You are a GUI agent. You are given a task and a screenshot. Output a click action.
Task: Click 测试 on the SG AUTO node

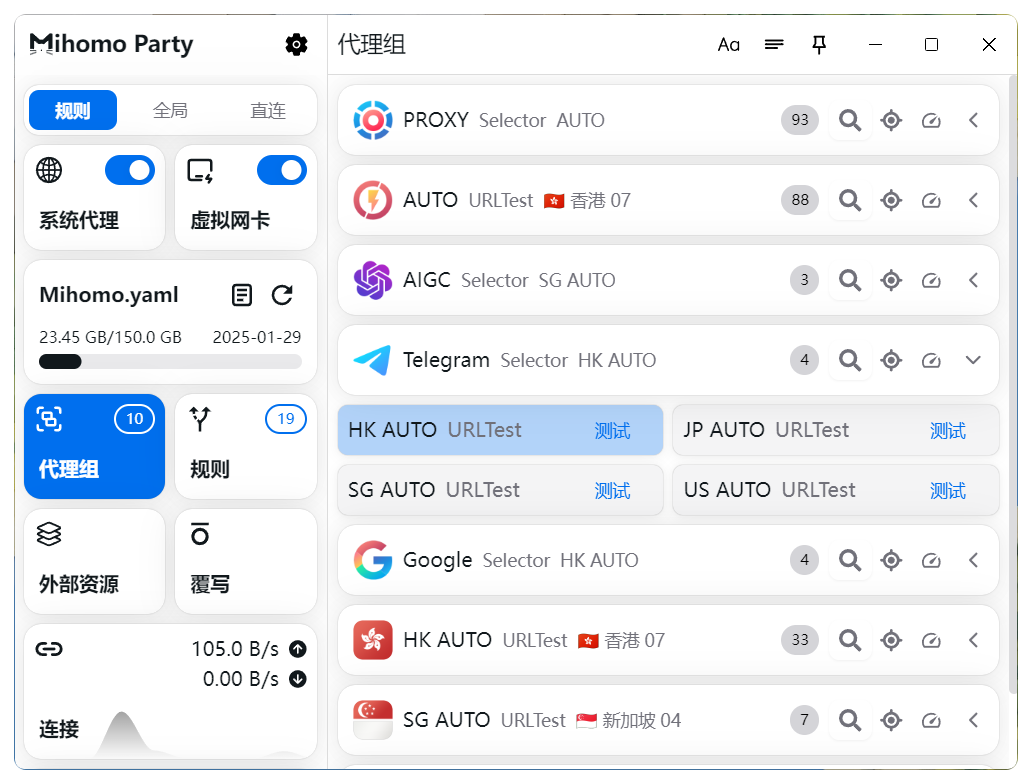(612, 491)
